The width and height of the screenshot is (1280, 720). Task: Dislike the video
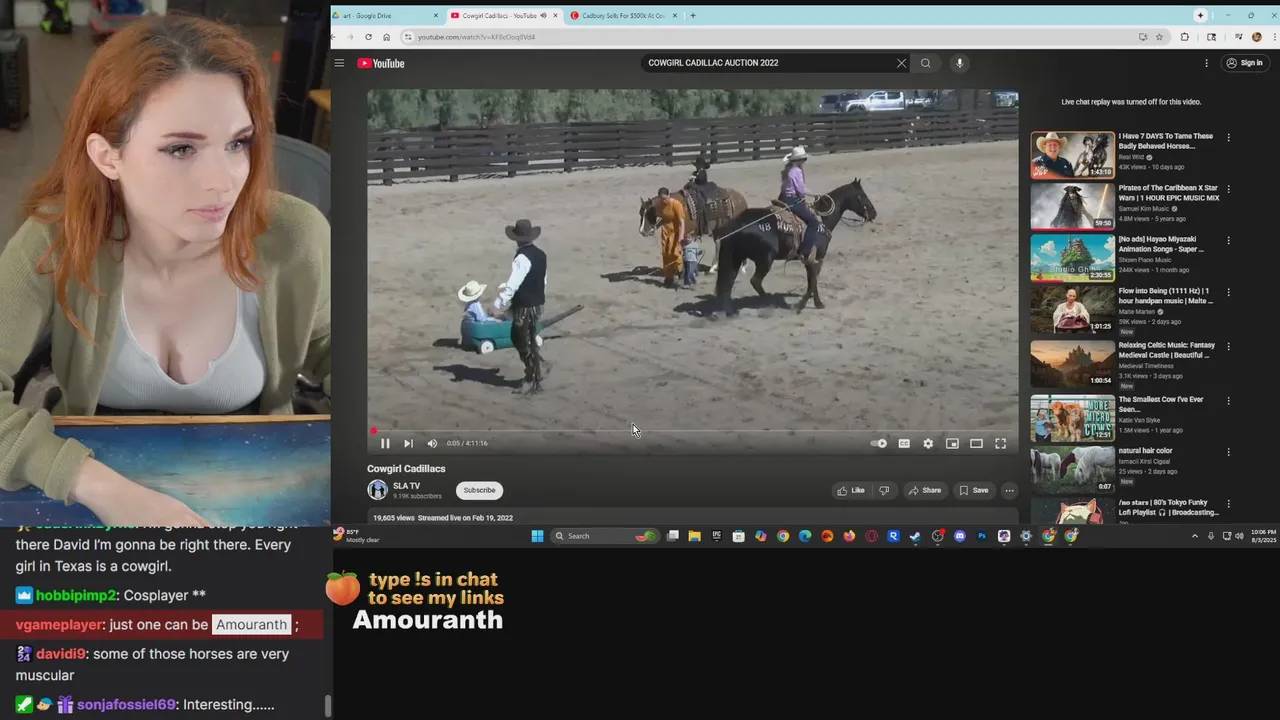click(884, 490)
